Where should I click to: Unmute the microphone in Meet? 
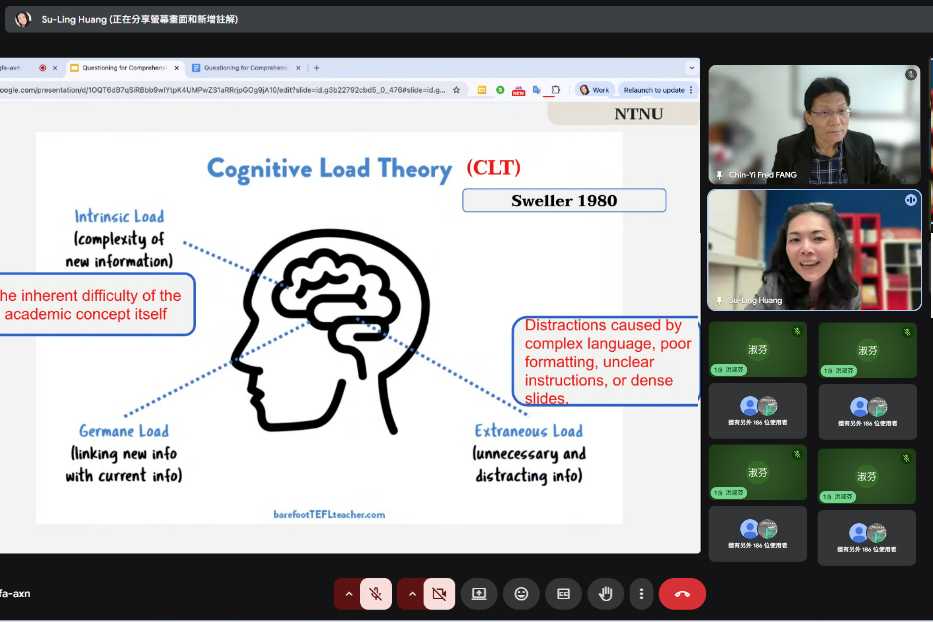click(376, 594)
